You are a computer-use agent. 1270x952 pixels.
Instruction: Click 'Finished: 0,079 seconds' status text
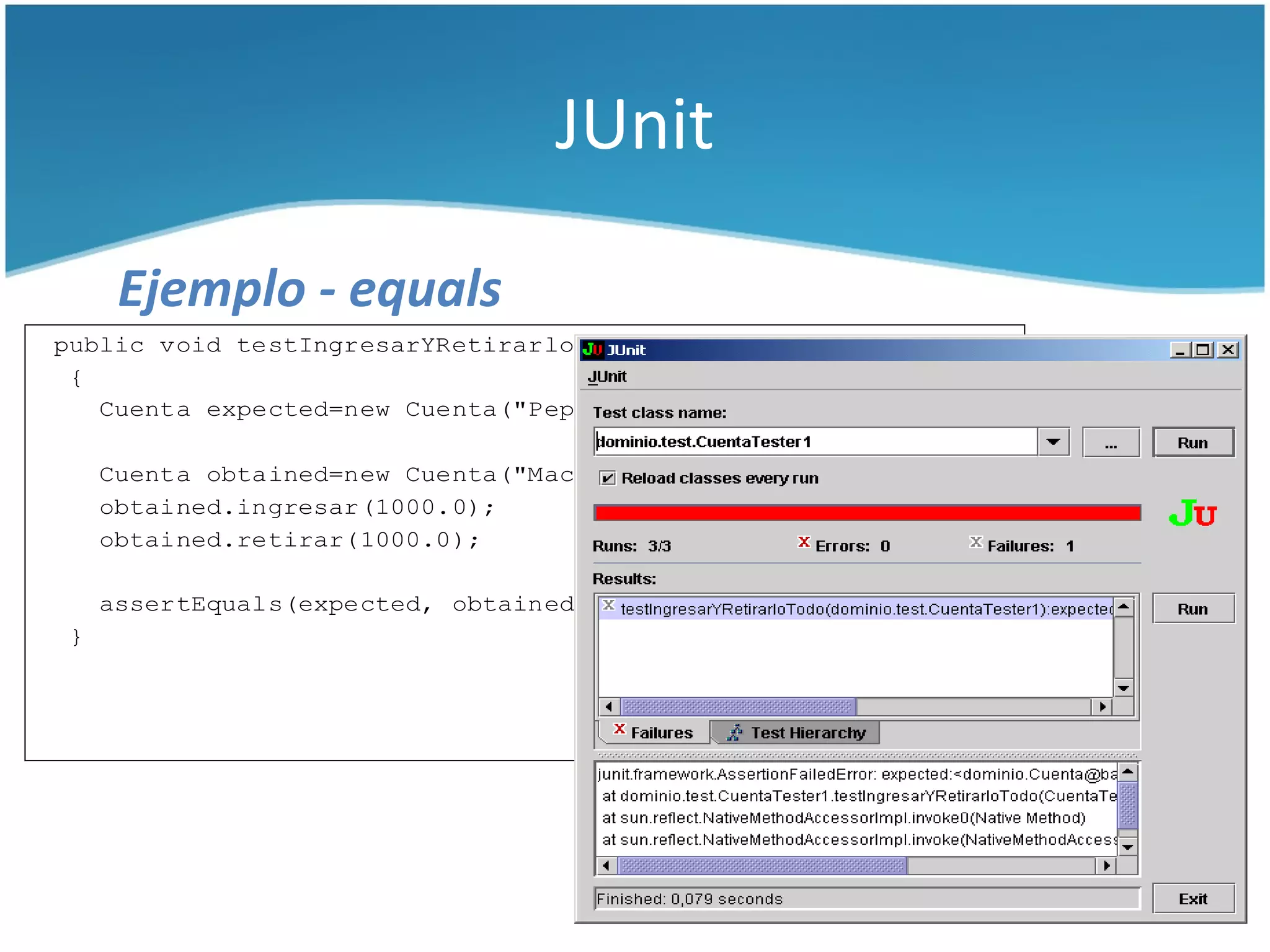click(x=690, y=899)
